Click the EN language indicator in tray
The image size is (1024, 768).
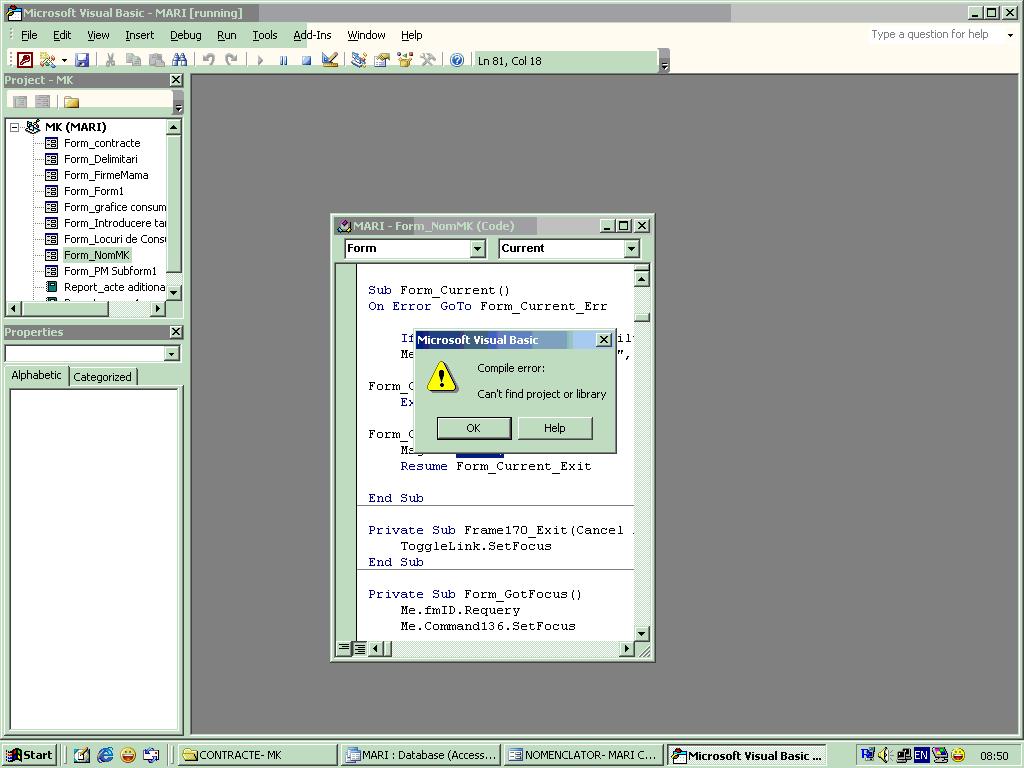coord(921,755)
